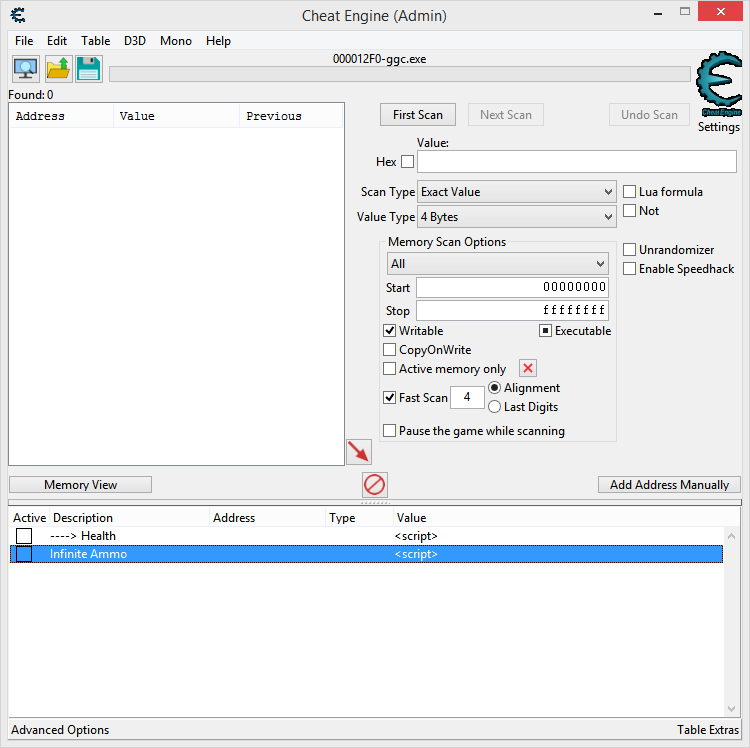The image size is (750, 748).
Task: Click the Health row <script> value
Action: pos(416,536)
